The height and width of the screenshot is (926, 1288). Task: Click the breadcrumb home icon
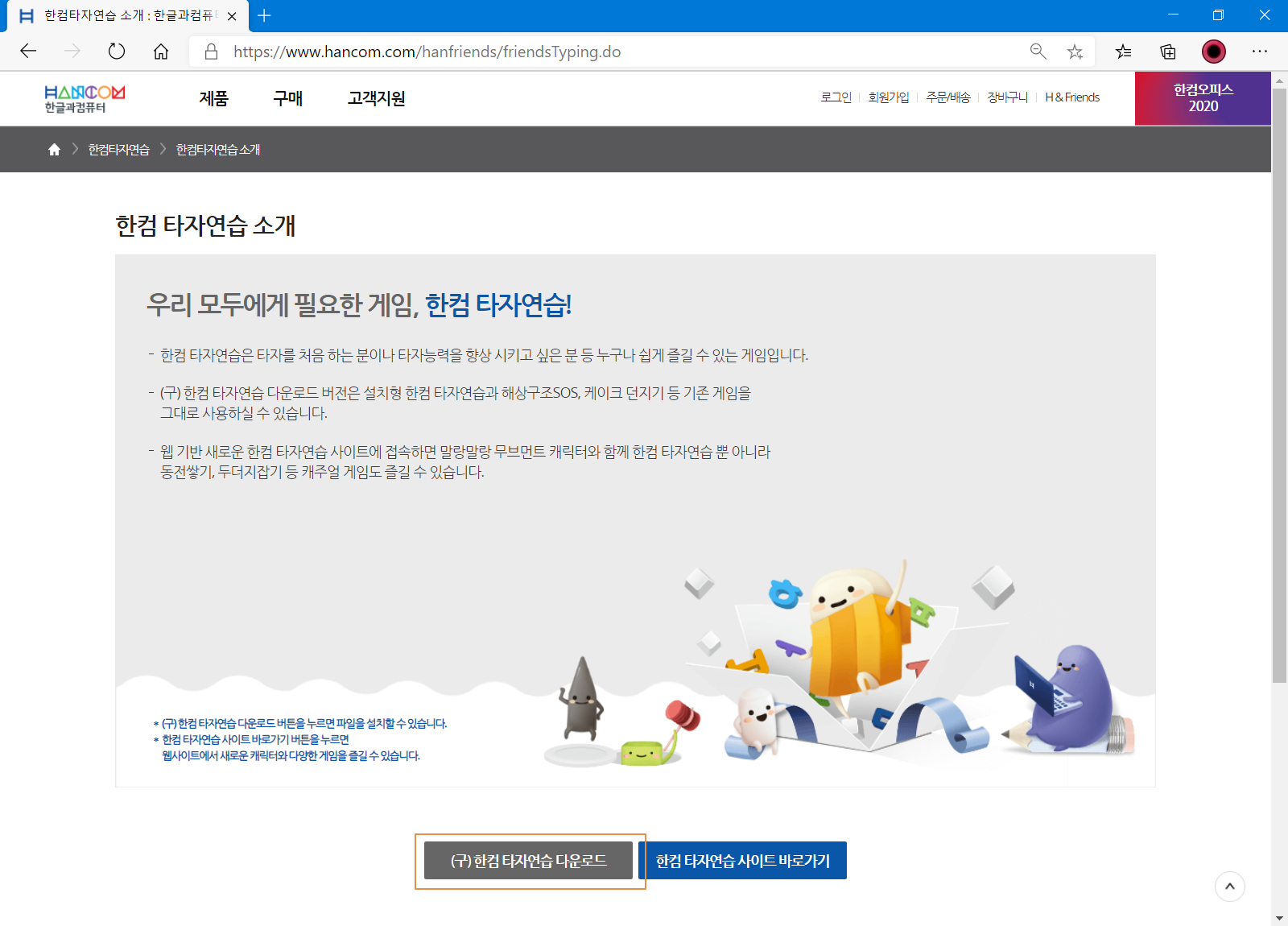tap(54, 150)
